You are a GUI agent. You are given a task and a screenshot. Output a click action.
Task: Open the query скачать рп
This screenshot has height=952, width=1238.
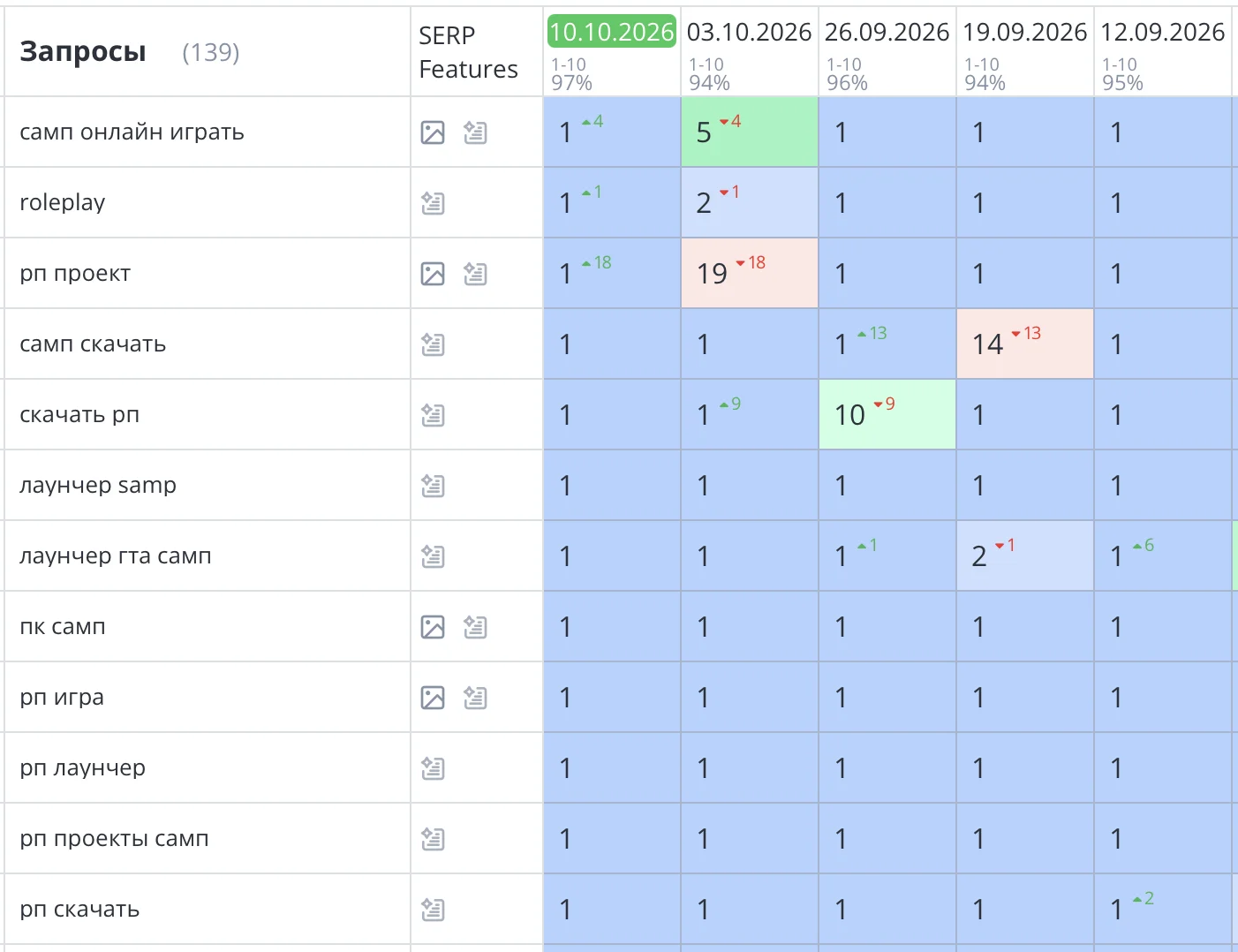[79, 415]
